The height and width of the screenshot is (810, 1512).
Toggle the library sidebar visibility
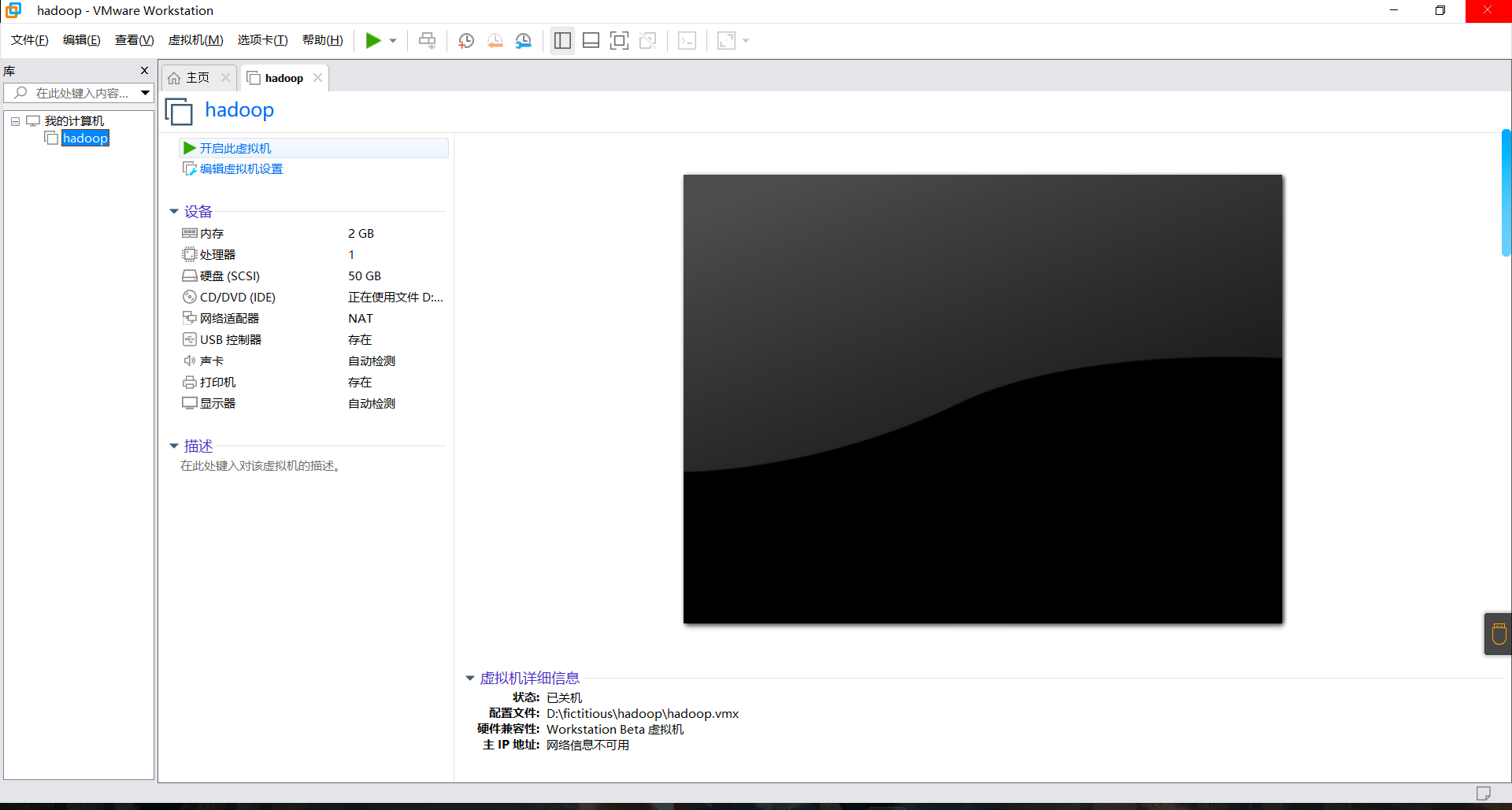562,40
